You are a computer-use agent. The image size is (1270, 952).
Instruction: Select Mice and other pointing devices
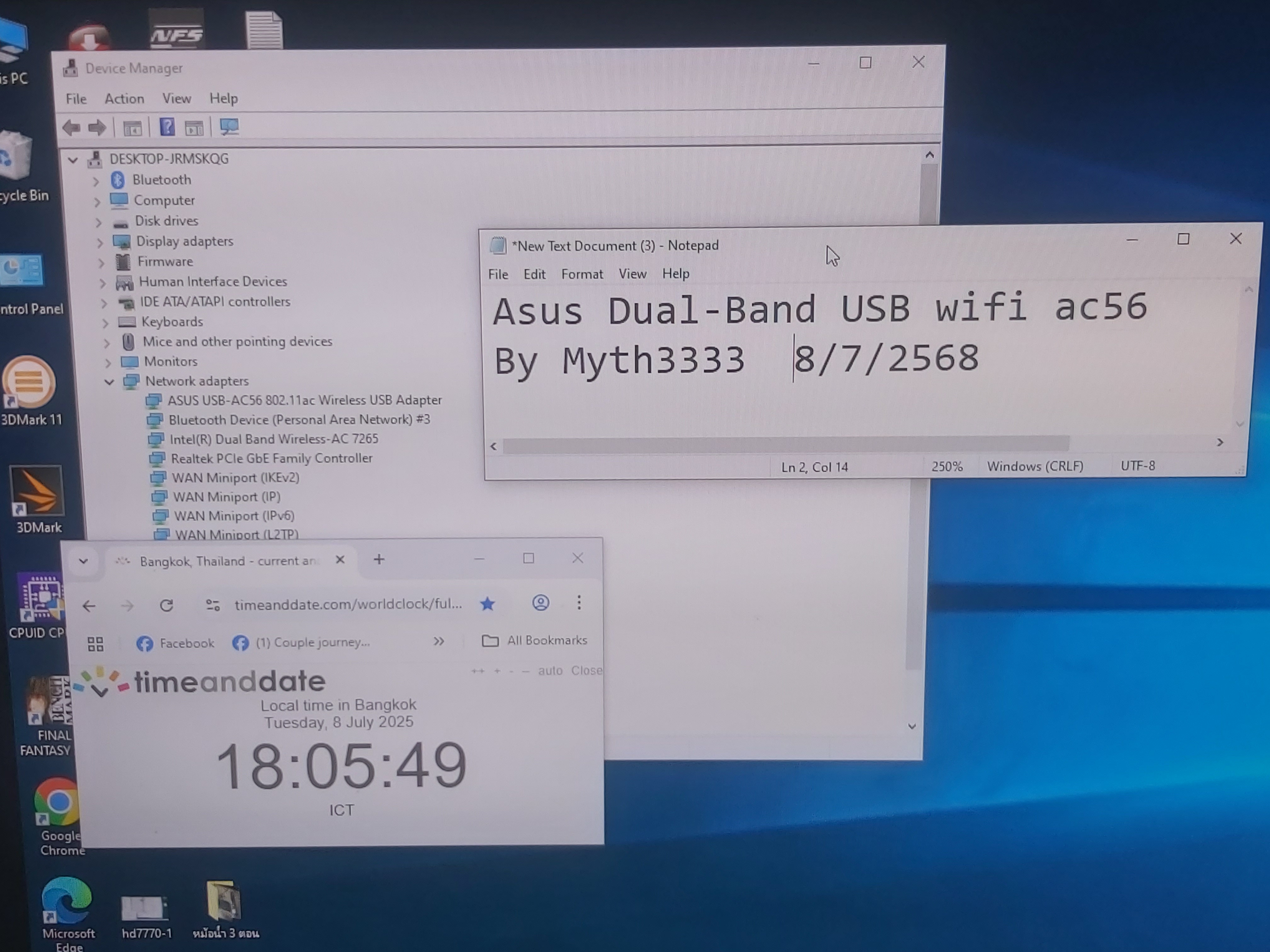point(237,342)
